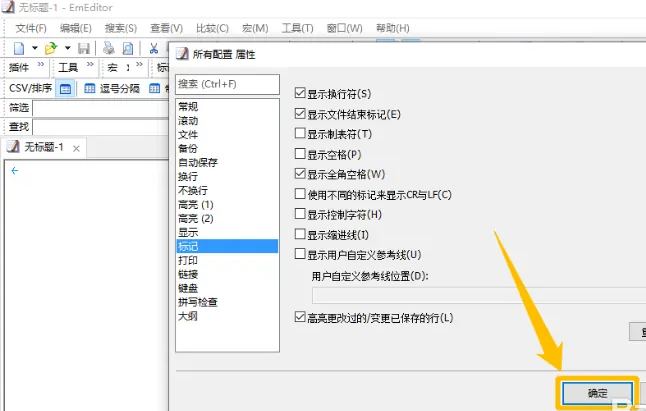Image resolution: width=646 pixels, height=411 pixels.
Task: Turn on 显示缩进线(I) checkbox
Action: (x=300, y=234)
